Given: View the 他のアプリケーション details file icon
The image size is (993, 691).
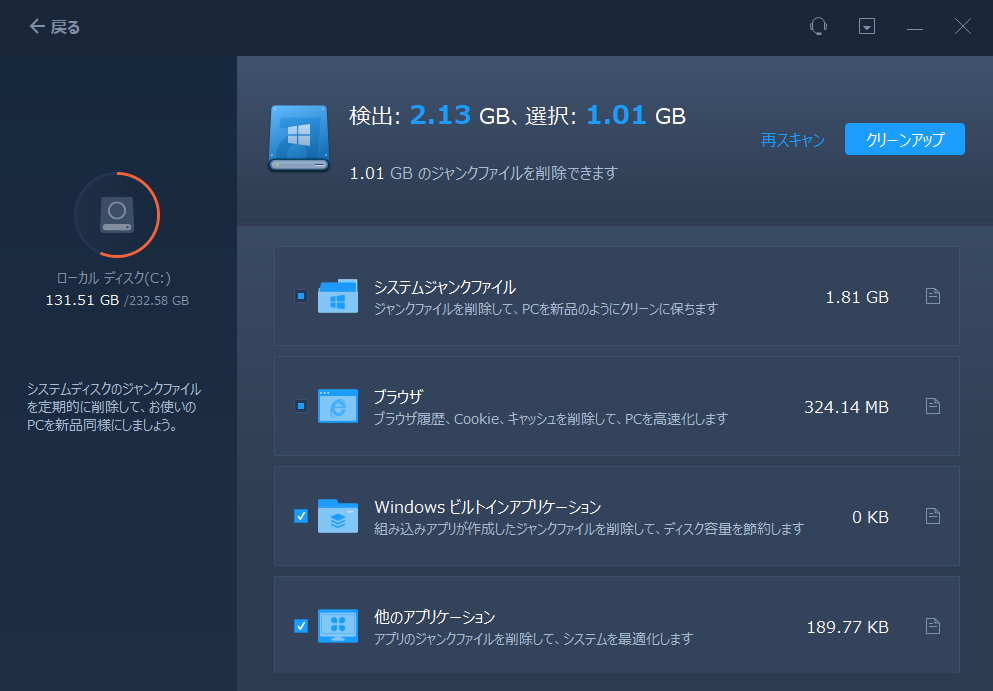Looking at the screenshot, I should pyautogui.click(x=932, y=626).
